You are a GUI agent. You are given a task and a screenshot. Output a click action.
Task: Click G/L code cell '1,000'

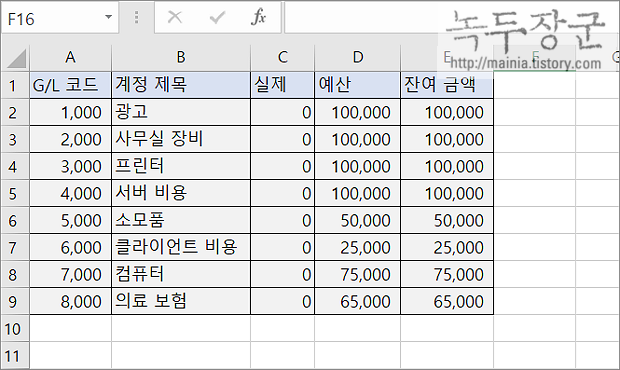coord(70,112)
